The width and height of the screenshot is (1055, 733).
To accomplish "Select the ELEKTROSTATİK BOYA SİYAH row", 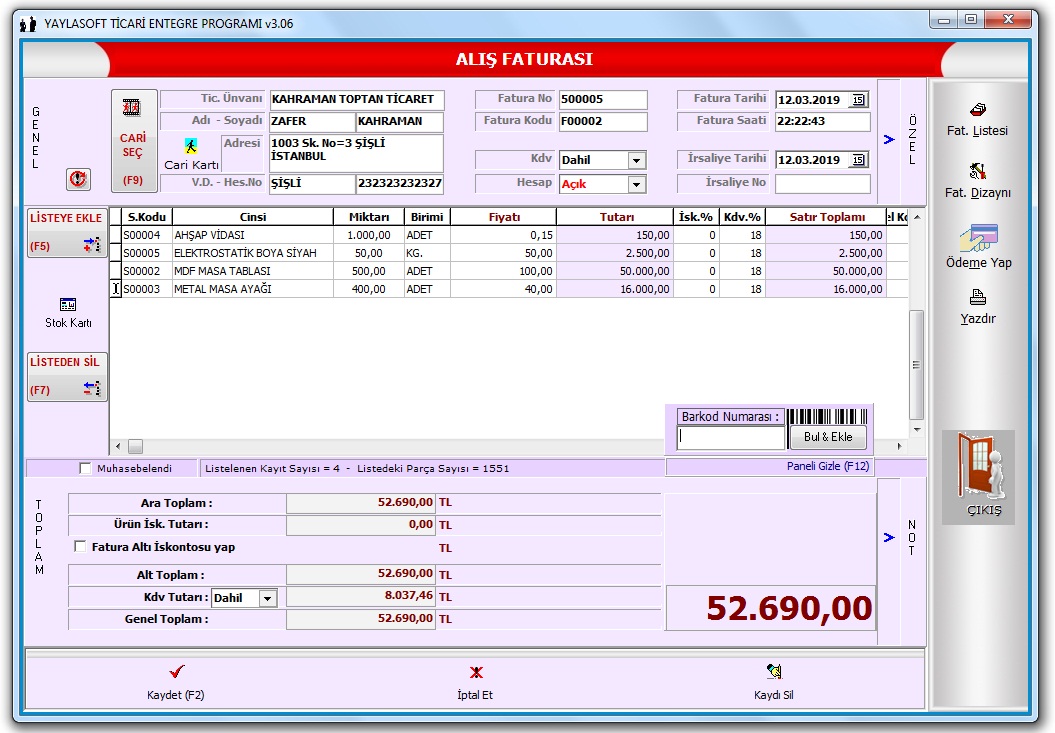I will [x=509, y=253].
